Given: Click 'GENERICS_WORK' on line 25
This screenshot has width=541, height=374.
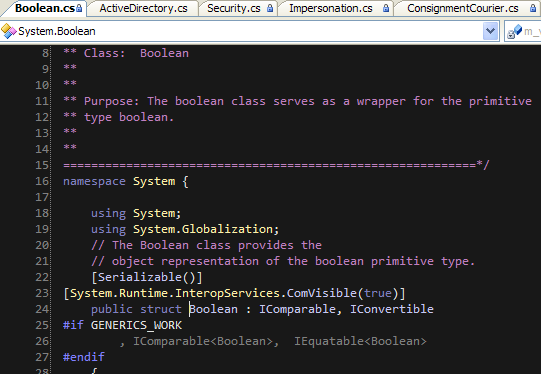Looking at the screenshot, I should (136, 325).
